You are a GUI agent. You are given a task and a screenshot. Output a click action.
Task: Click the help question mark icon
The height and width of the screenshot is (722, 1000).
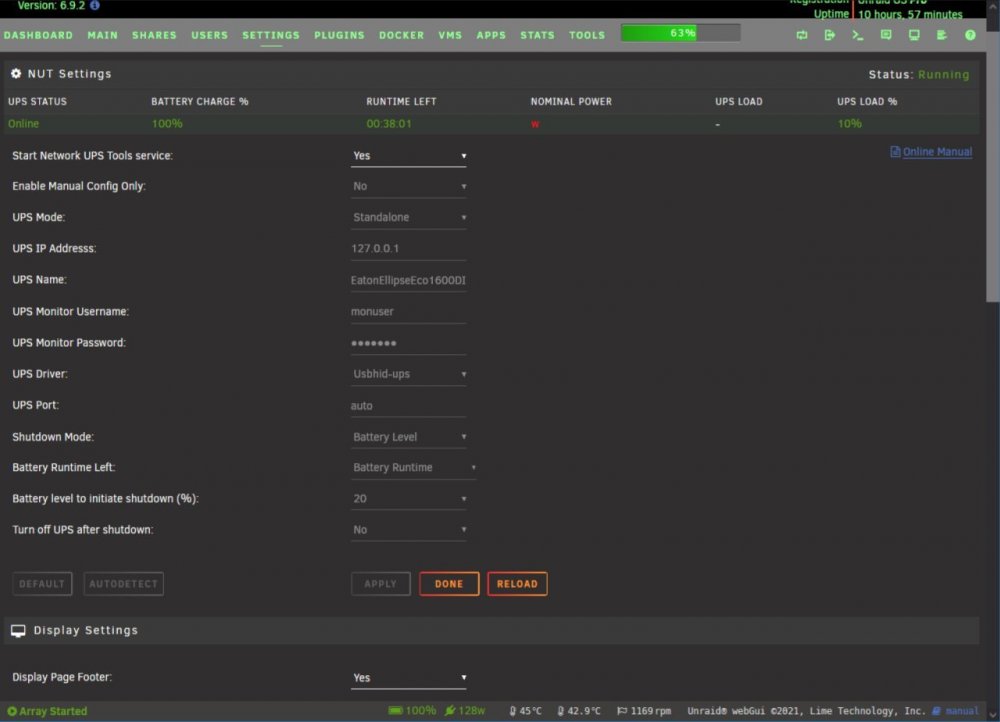tap(970, 35)
